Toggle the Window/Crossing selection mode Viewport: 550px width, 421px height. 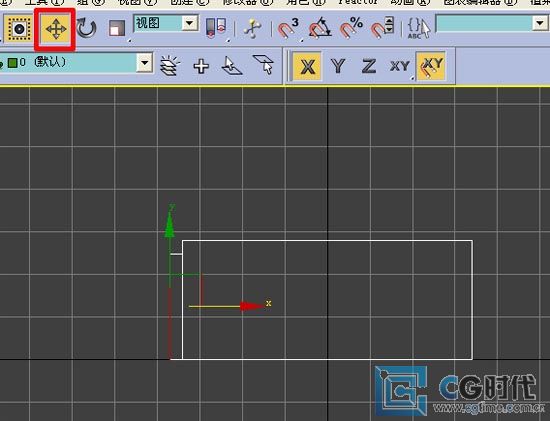[x=19, y=28]
